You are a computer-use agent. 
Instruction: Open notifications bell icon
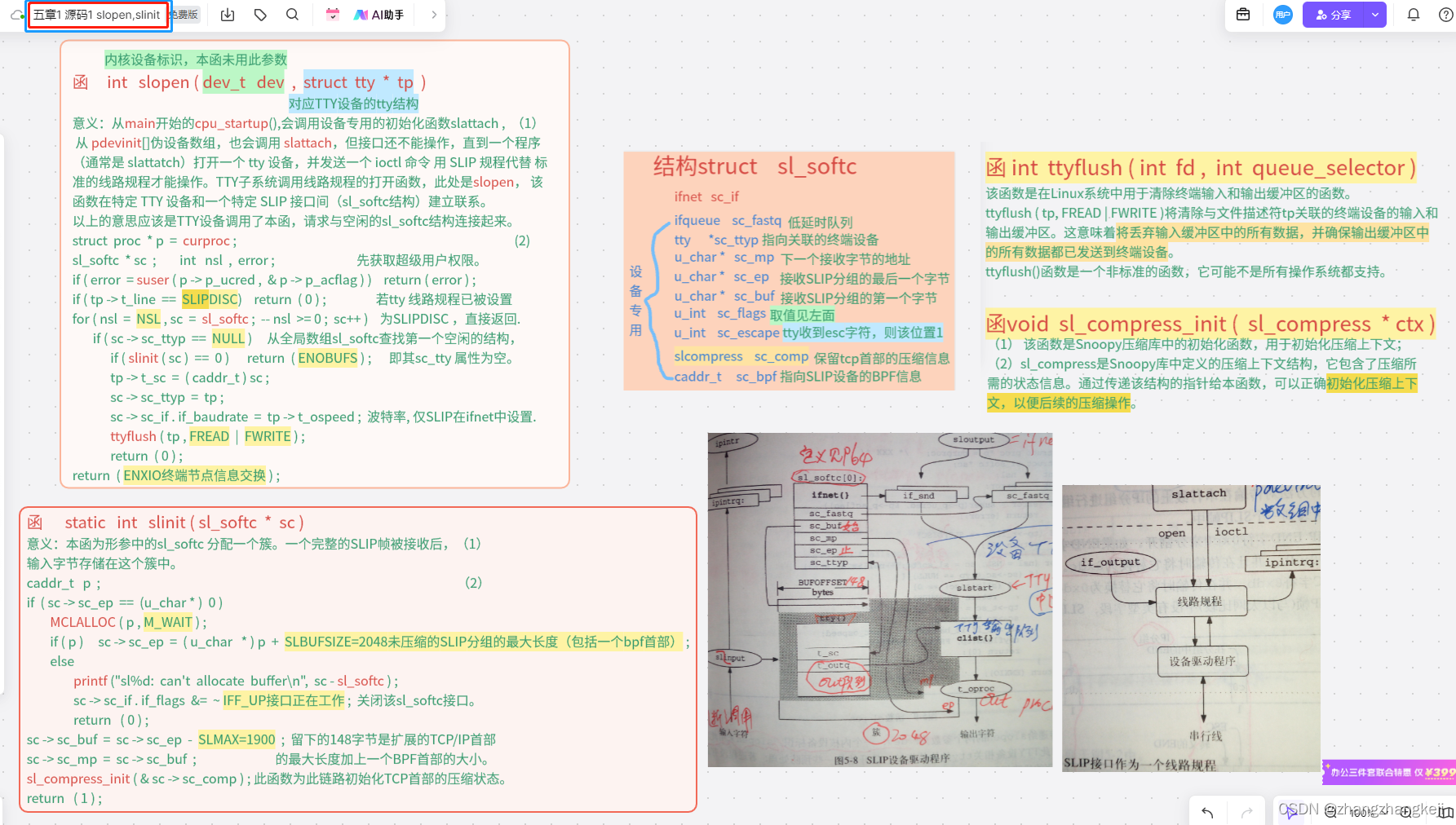point(1414,15)
